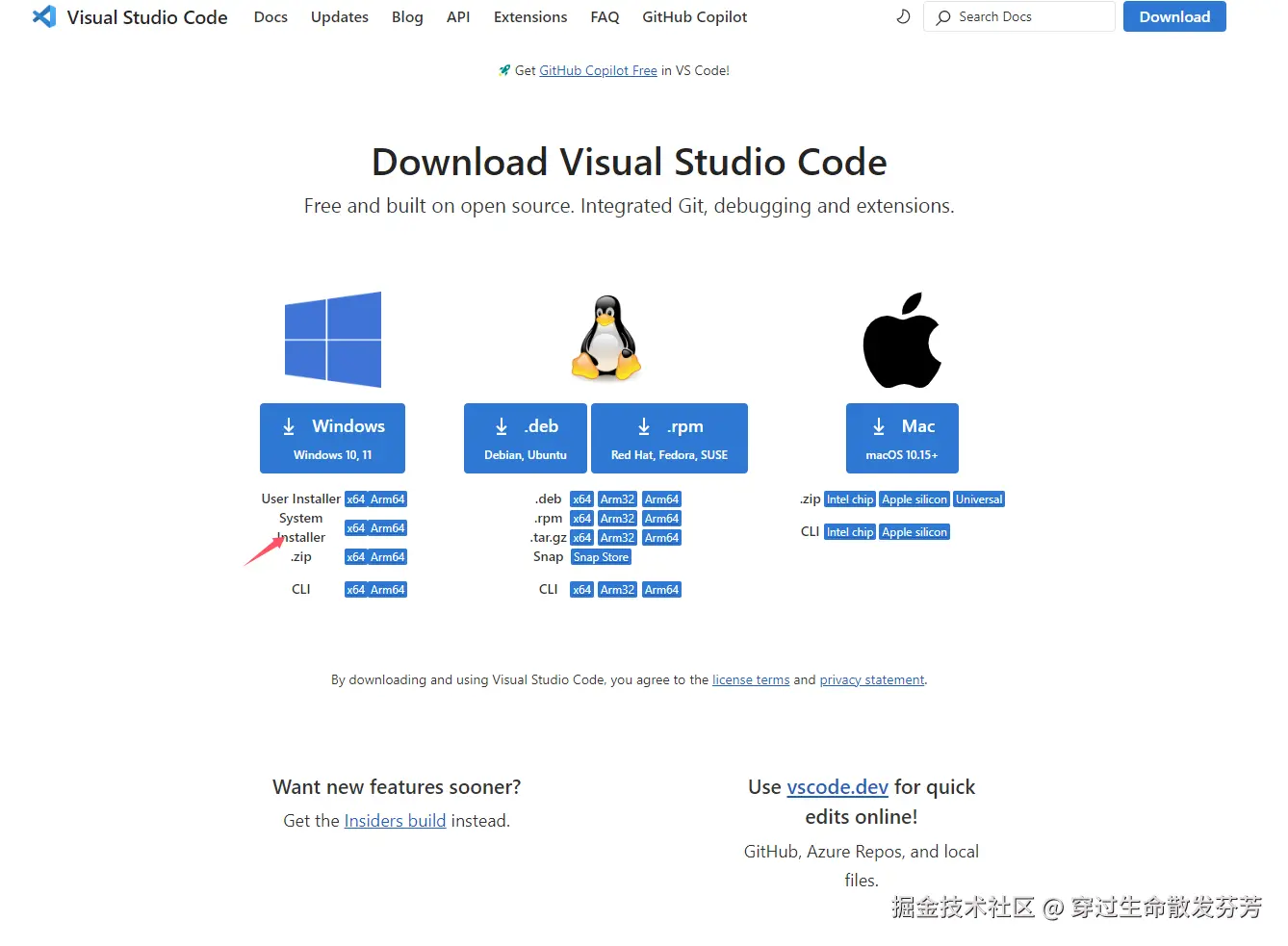The height and width of the screenshot is (946, 1288).
Task: Download Windows CLI Arm64
Action: point(387,590)
